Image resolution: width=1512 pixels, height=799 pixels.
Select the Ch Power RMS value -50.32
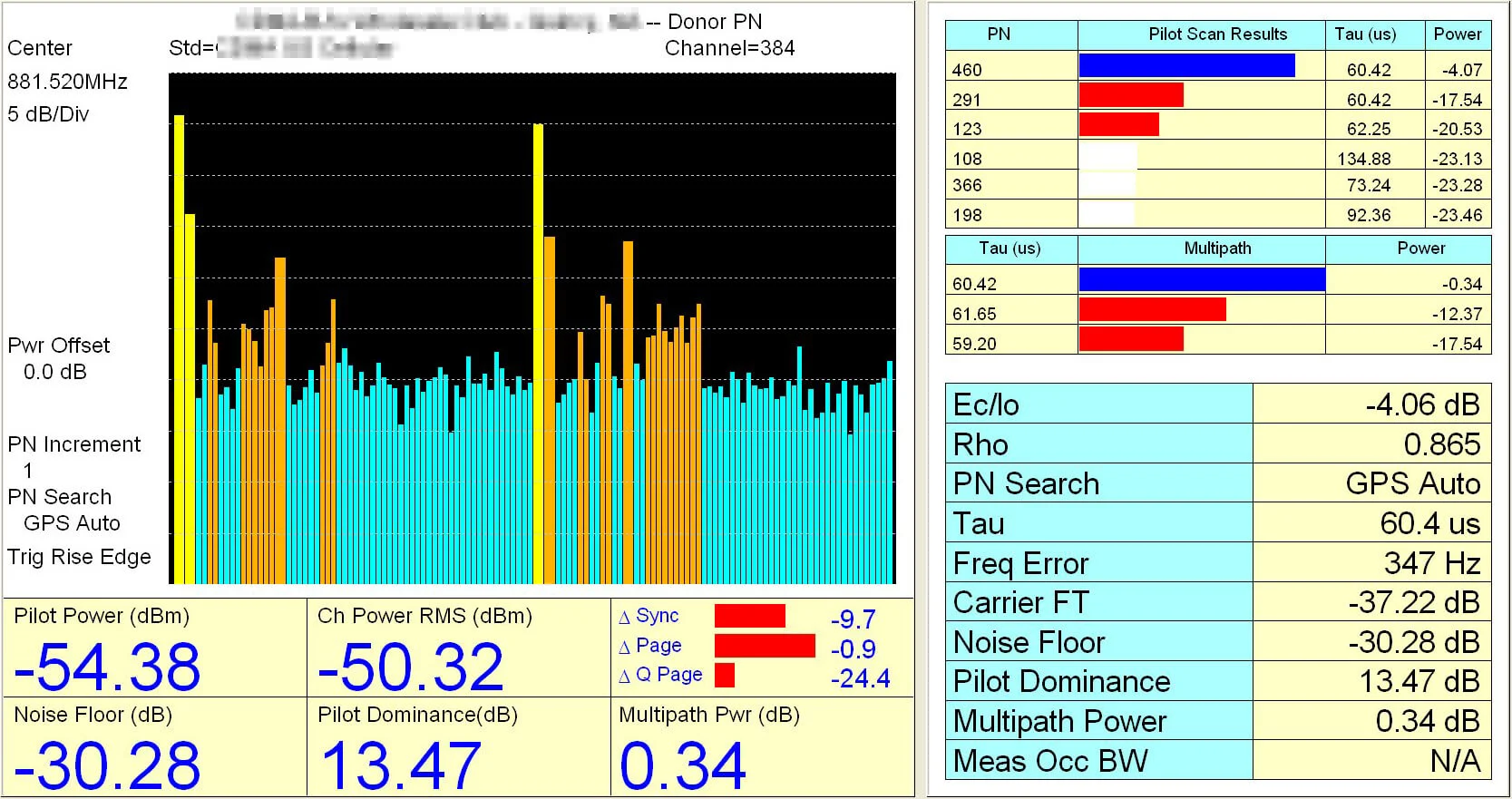click(410, 667)
